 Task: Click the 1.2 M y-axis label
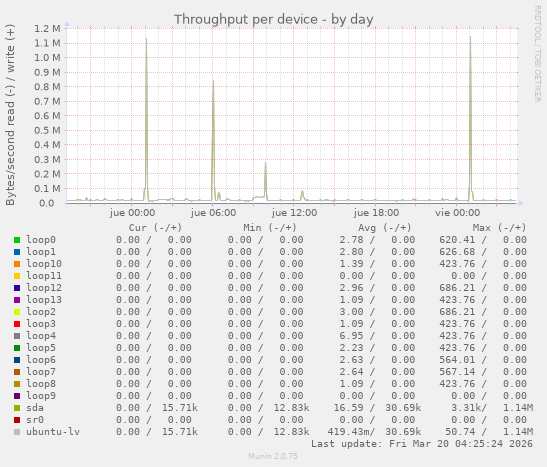tap(47, 29)
